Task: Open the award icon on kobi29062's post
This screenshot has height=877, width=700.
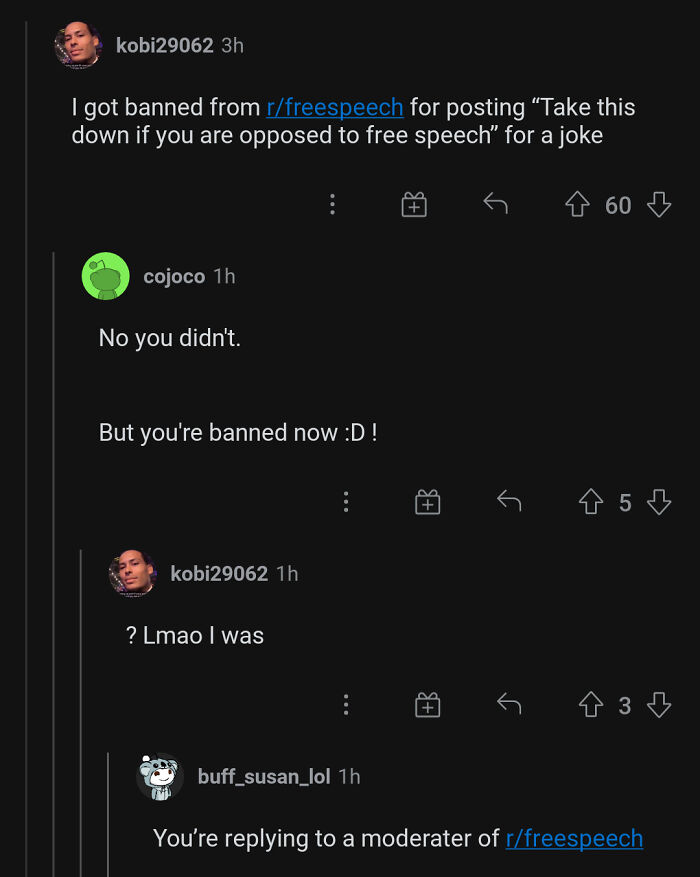Action: (x=414, y=205)
